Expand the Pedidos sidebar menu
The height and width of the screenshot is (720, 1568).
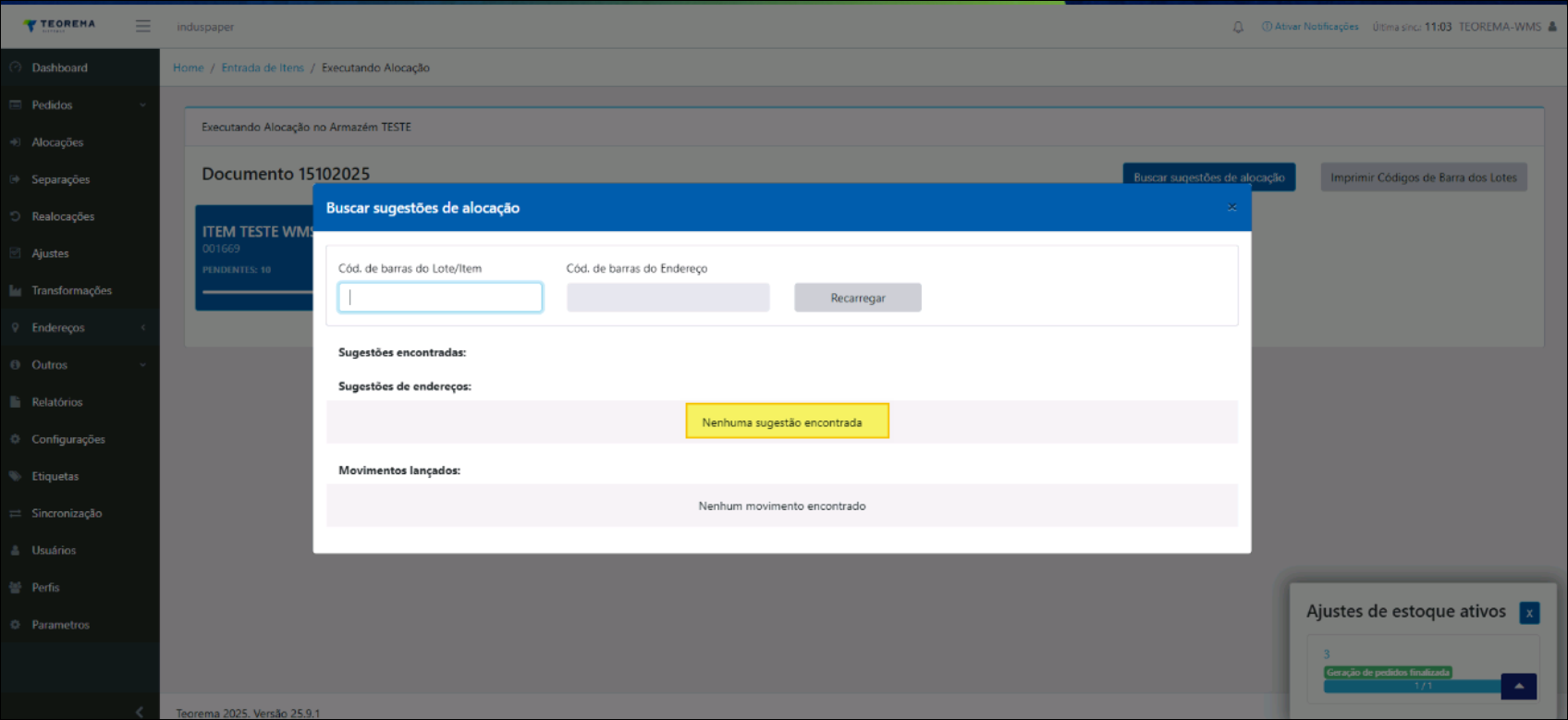tap(79, 105)
